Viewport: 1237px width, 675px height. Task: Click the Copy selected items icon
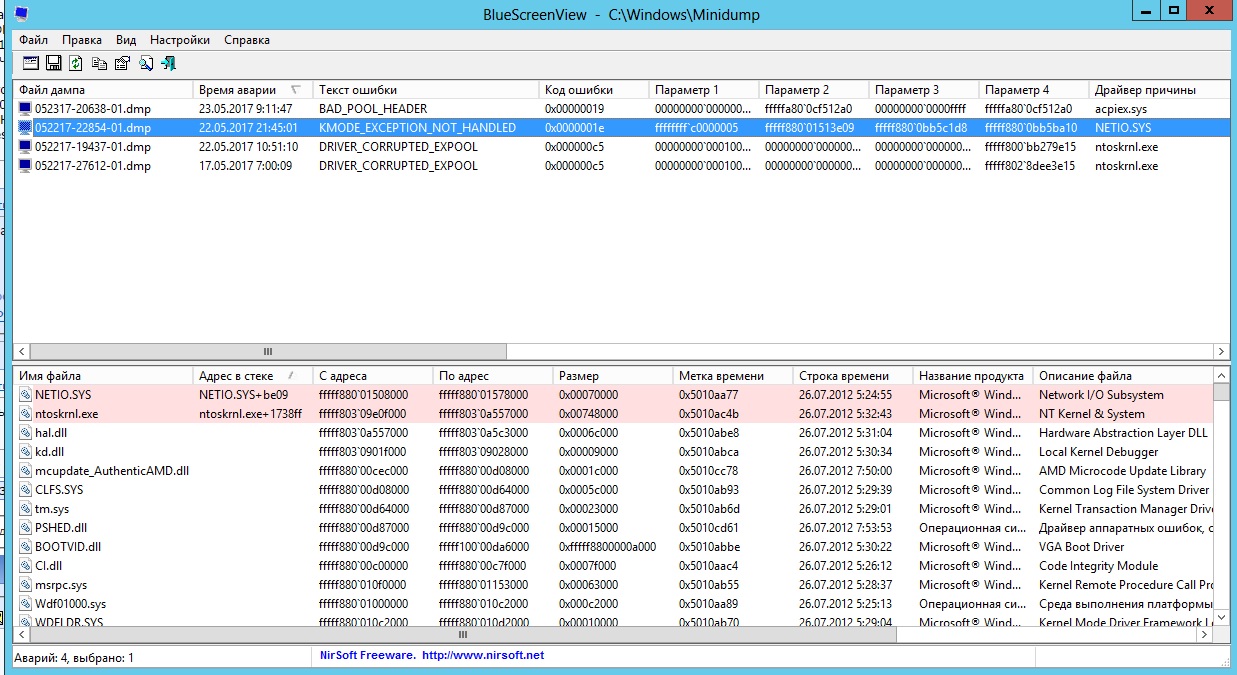(99, 64)
